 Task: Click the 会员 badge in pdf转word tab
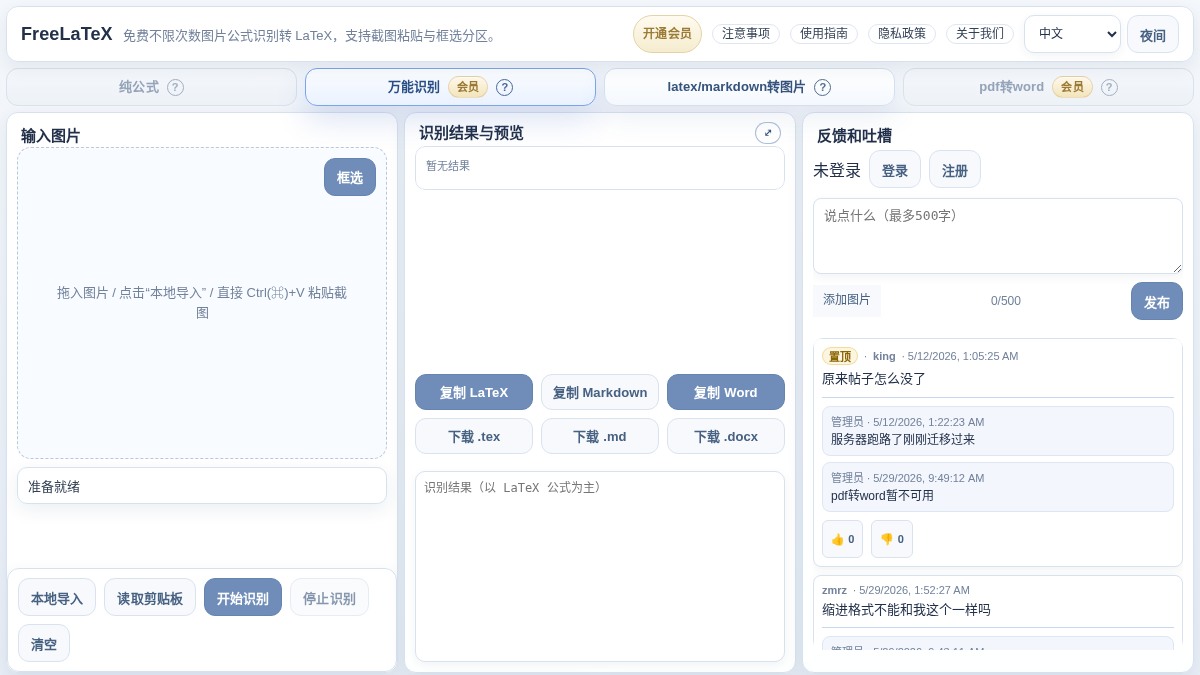click(1072, 87)
